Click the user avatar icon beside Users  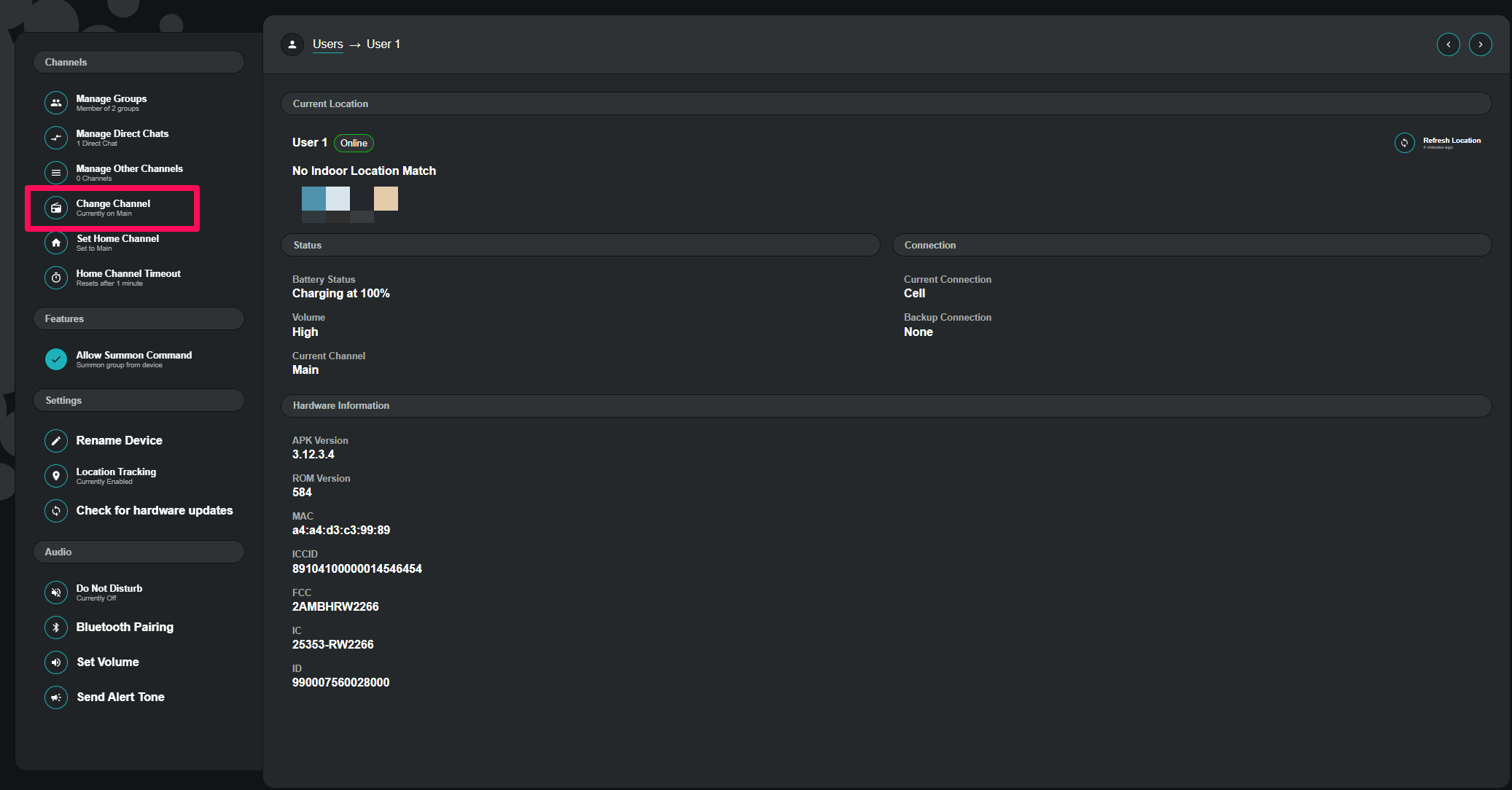pos(292,44)
